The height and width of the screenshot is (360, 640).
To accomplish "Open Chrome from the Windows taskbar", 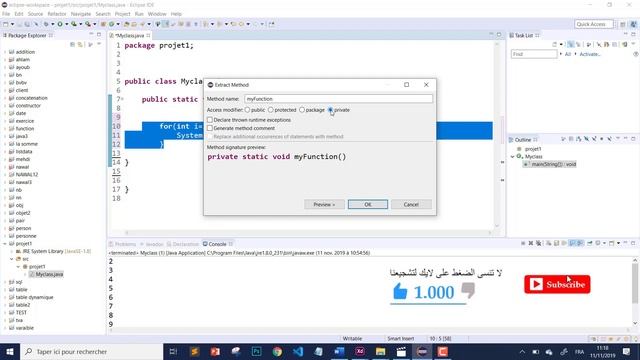I will [278, 351].
